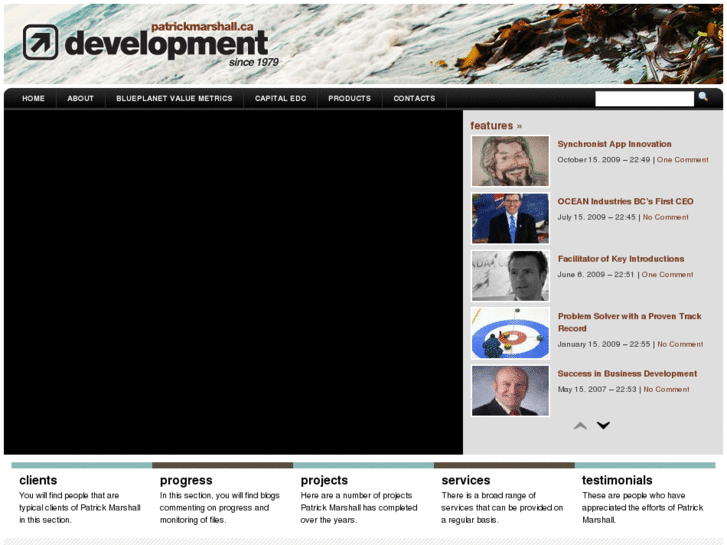This screenshot has height=545, width=727.
Task: Click the grayscale man portrait thumbnail
Action: click(510, 276)
